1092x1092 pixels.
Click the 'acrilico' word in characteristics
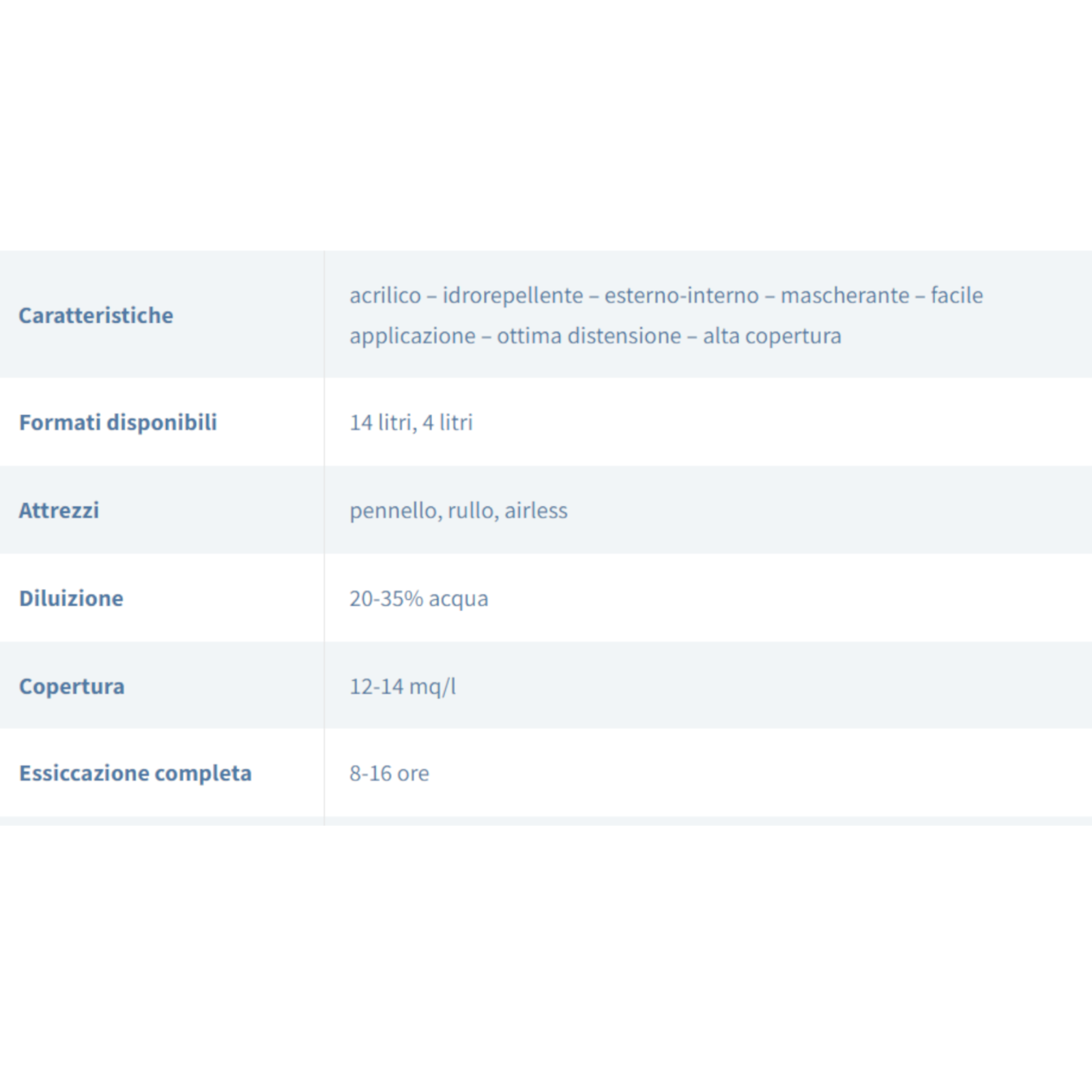[385, 296]
